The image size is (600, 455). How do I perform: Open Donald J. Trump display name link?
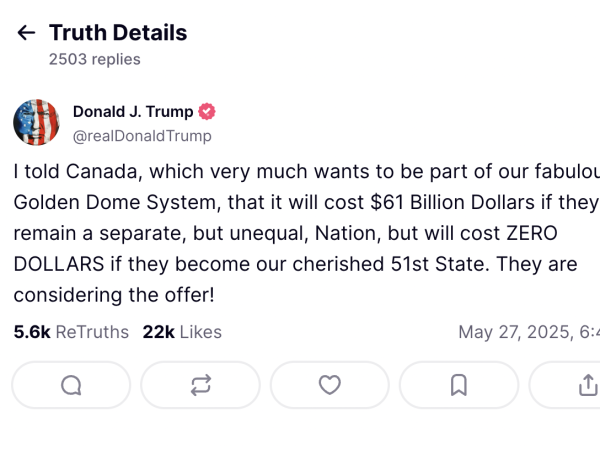coord(133,112)
